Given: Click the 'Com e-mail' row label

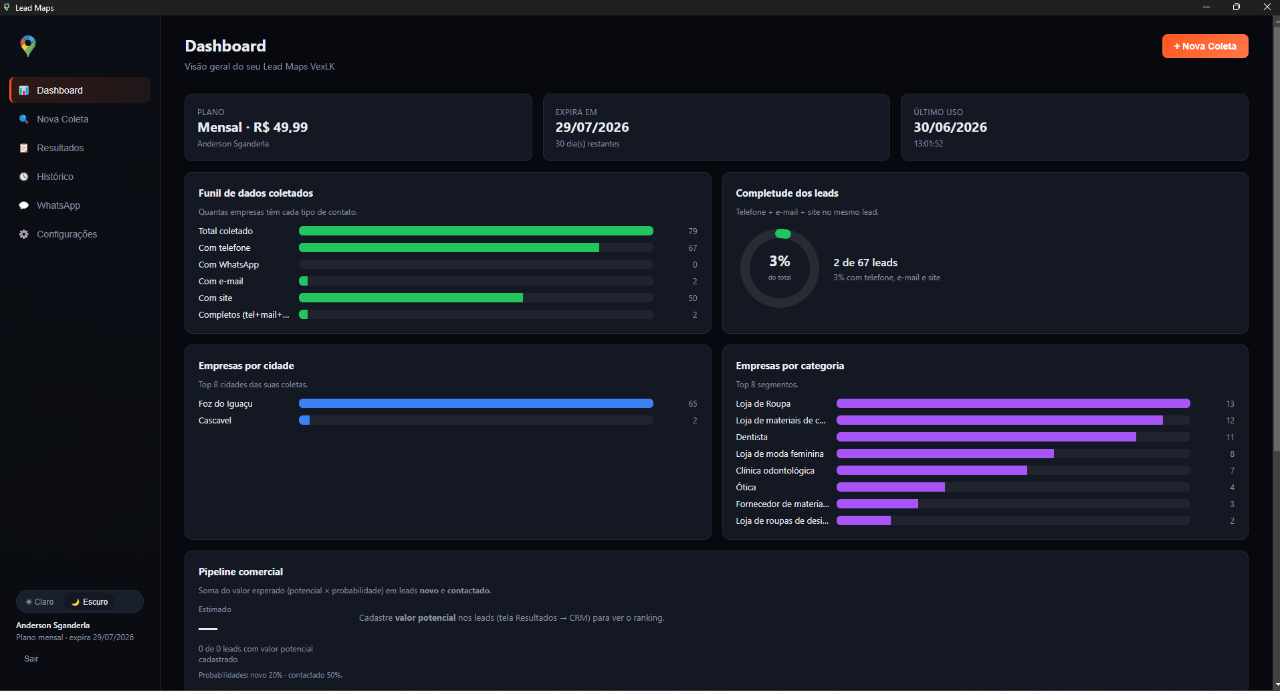Looking at the screenshot, I should (221, 281).
